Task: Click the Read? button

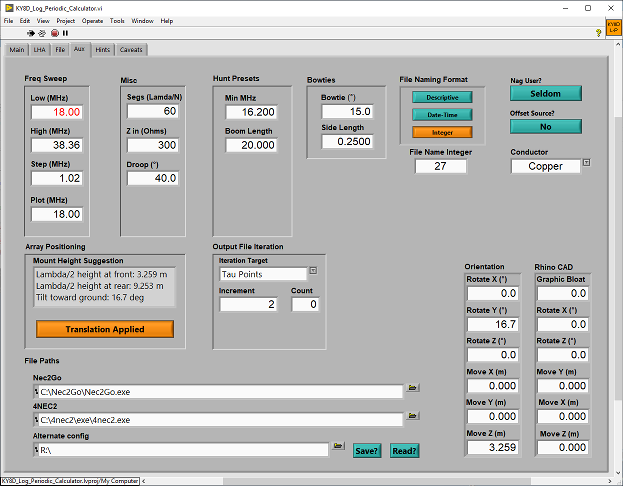Action: [404, 451]
